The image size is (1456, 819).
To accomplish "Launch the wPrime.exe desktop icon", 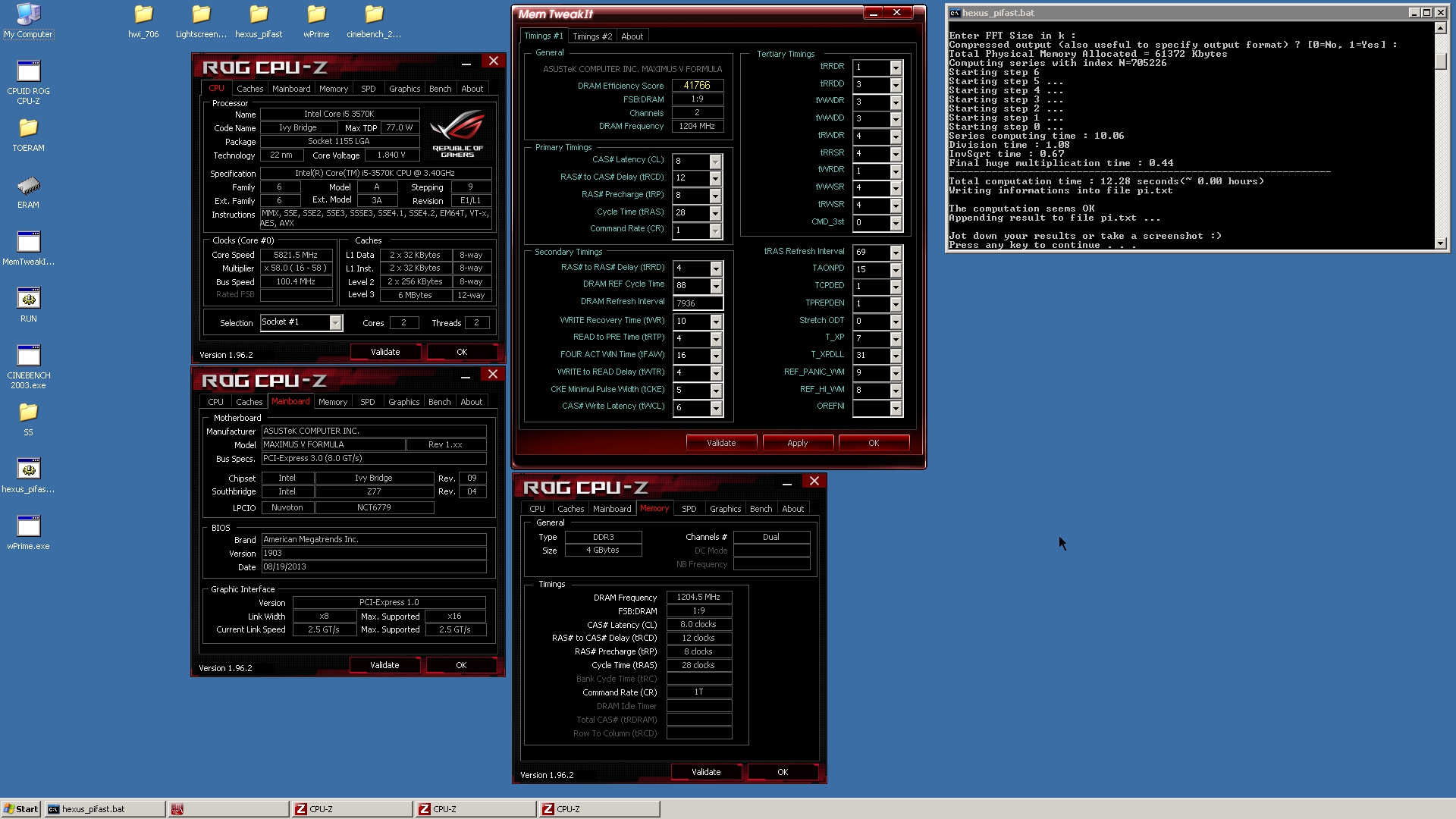I will 28,533.
